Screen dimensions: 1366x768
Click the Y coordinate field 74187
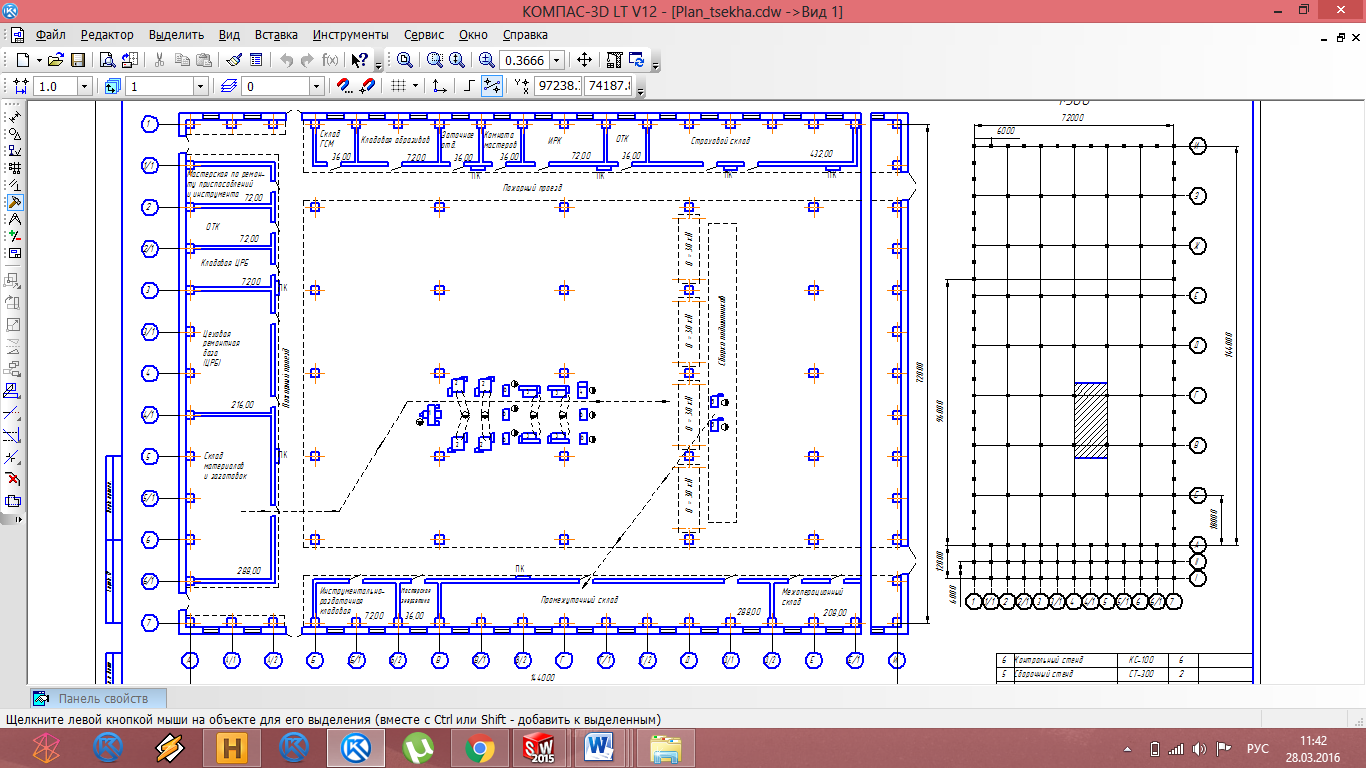(x=609, y=86)
